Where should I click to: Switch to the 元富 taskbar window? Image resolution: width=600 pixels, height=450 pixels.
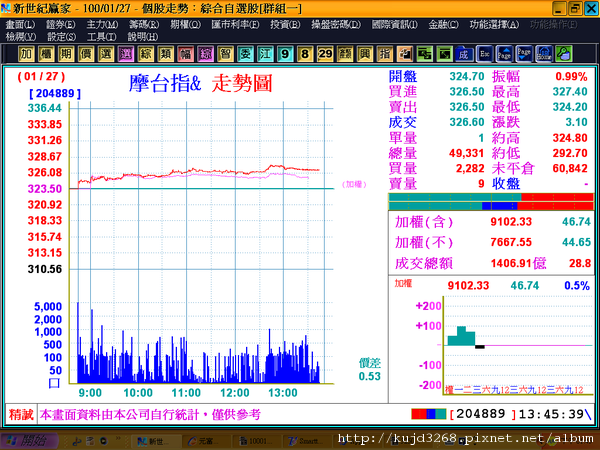point(205,442)
